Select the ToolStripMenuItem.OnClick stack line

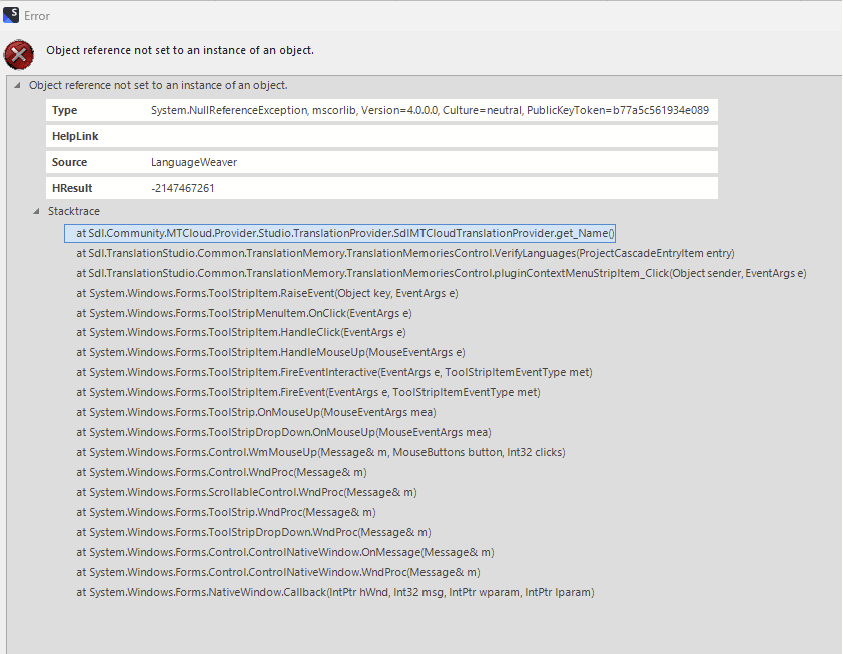[x=244, y=313]
